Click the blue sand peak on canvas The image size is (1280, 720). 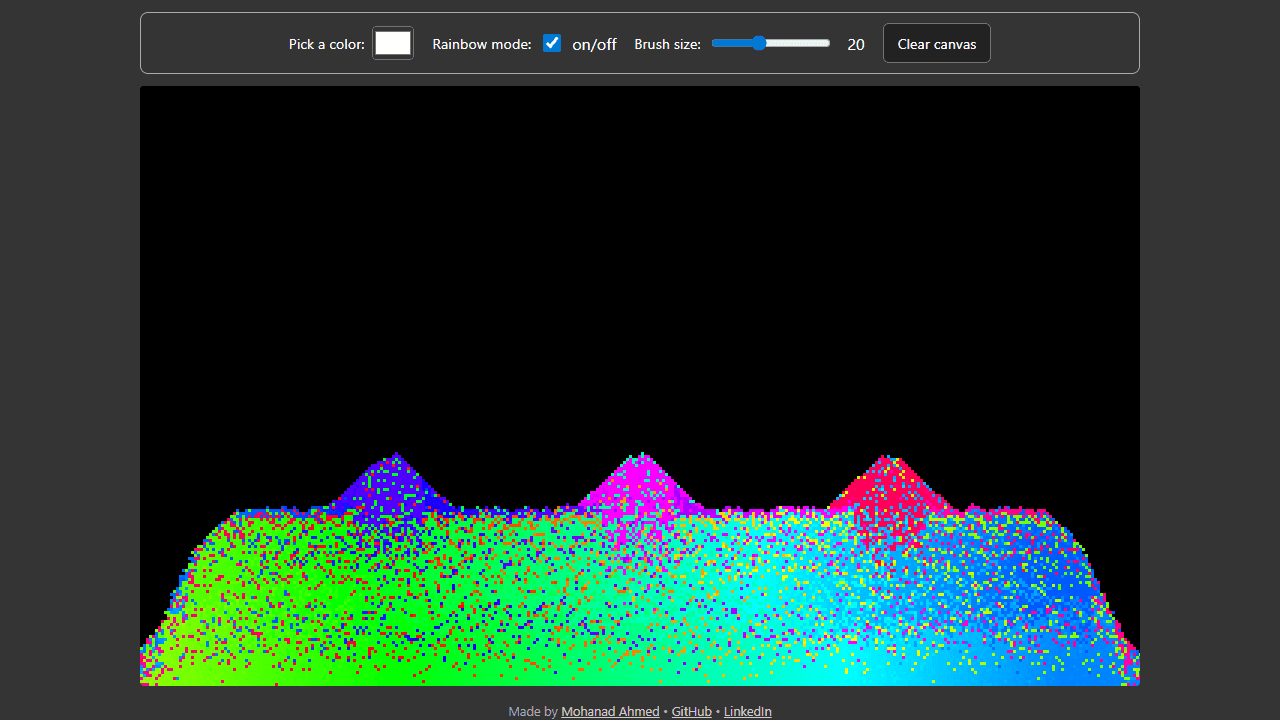point(397,485)
